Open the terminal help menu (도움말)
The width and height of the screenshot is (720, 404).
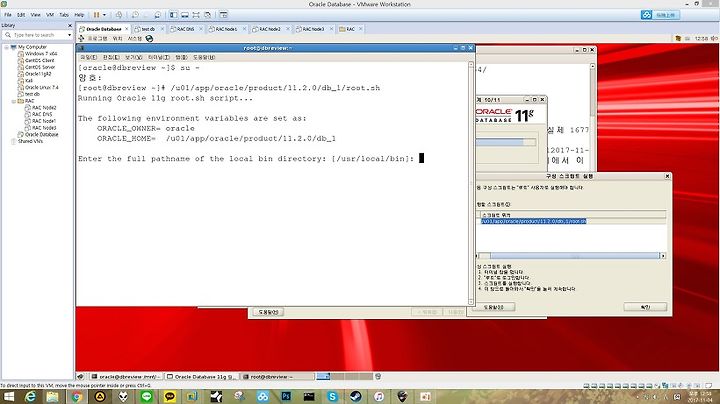[x=204, y=57]
